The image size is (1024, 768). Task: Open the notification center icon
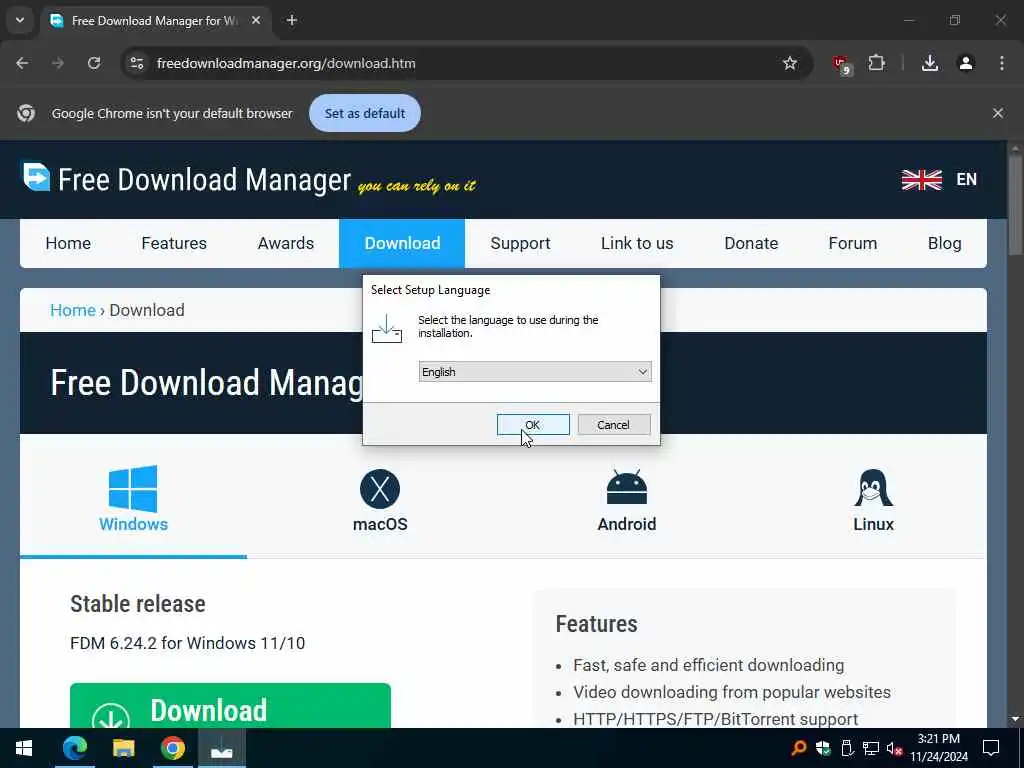(x=991, y=748)
